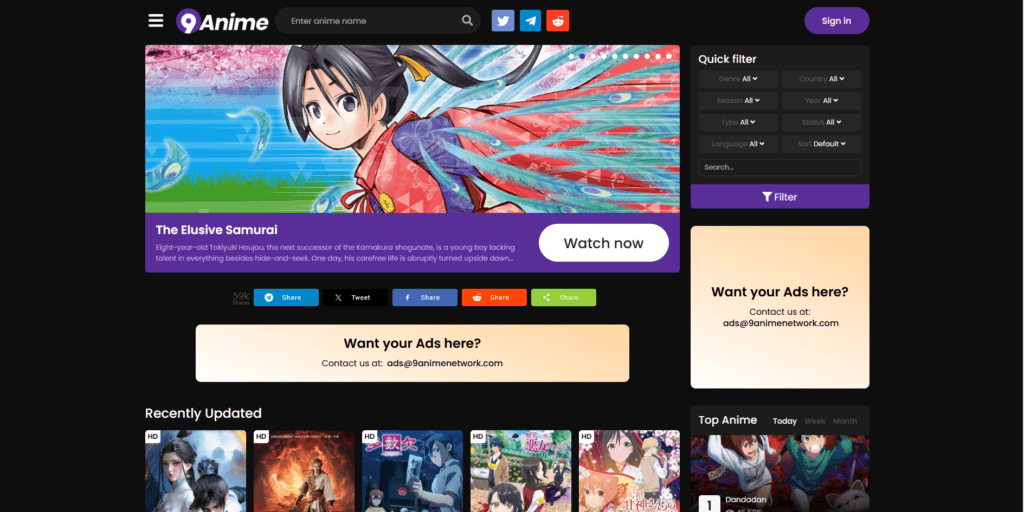Click the Recently Updated heading

(203, 413)
